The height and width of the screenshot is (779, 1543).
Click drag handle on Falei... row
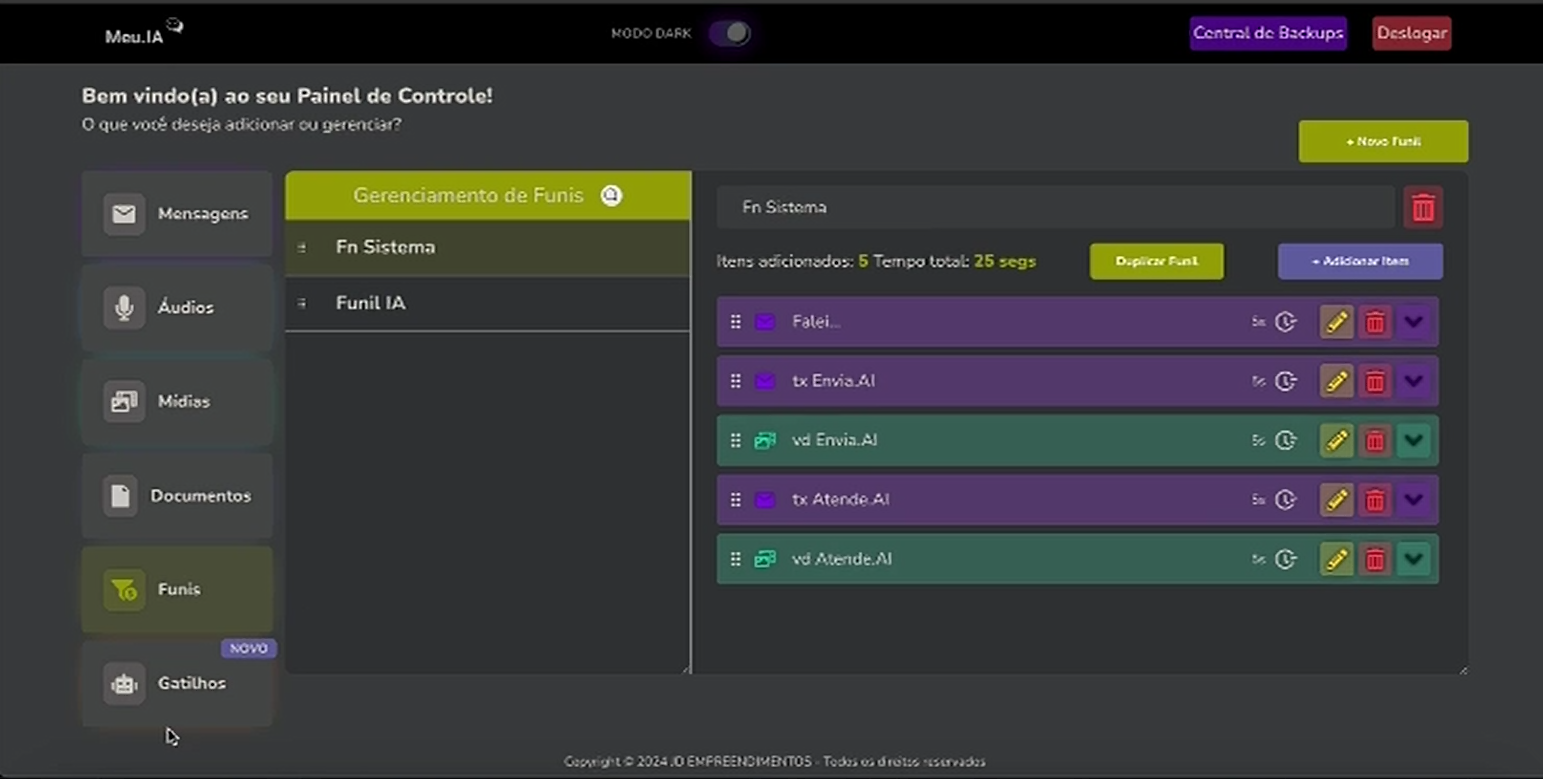point(735,322)
